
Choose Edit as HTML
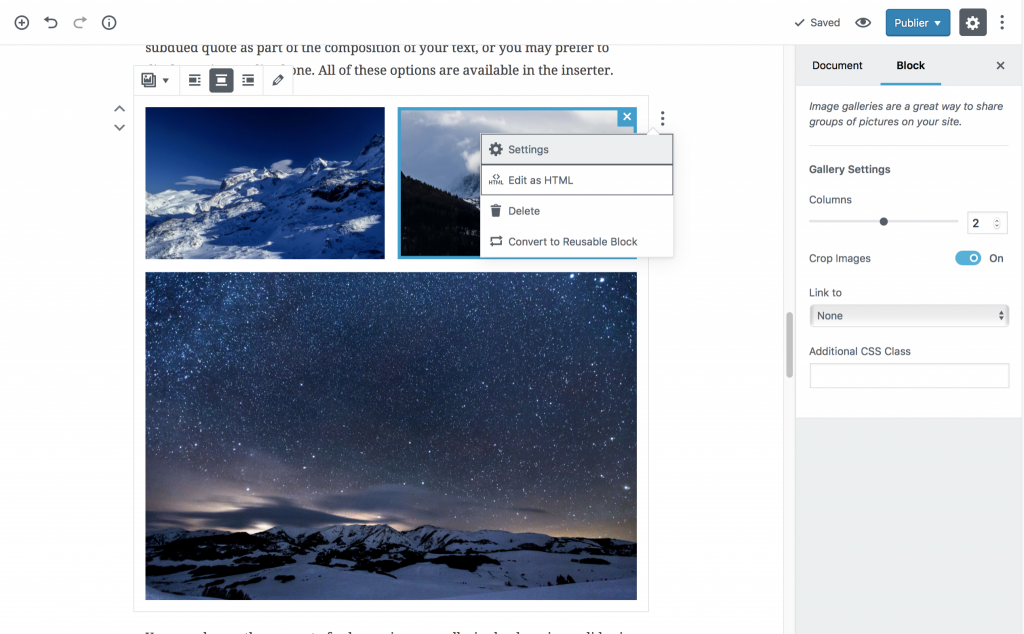577,180
